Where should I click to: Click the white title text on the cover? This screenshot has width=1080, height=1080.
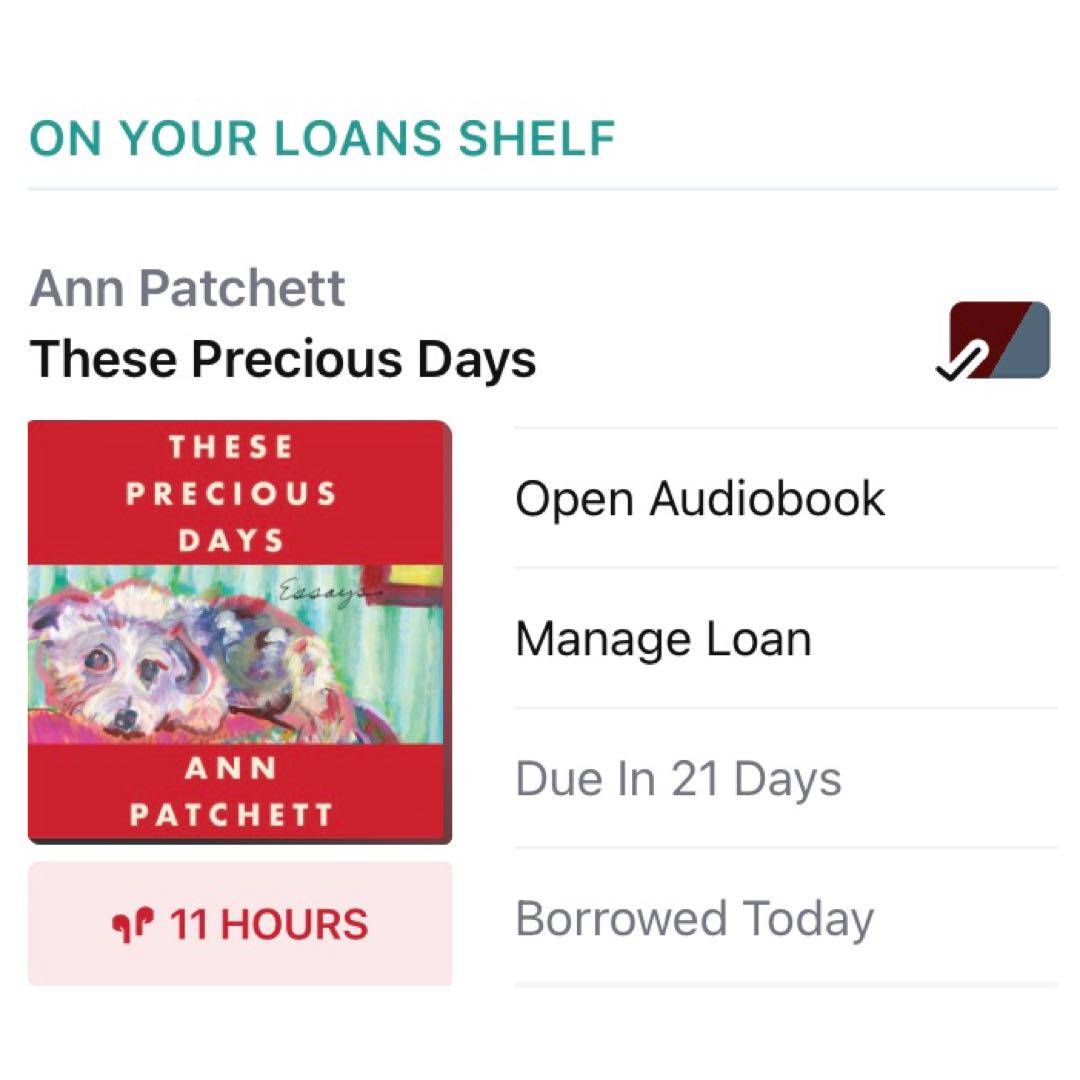(x=231, y=494)
